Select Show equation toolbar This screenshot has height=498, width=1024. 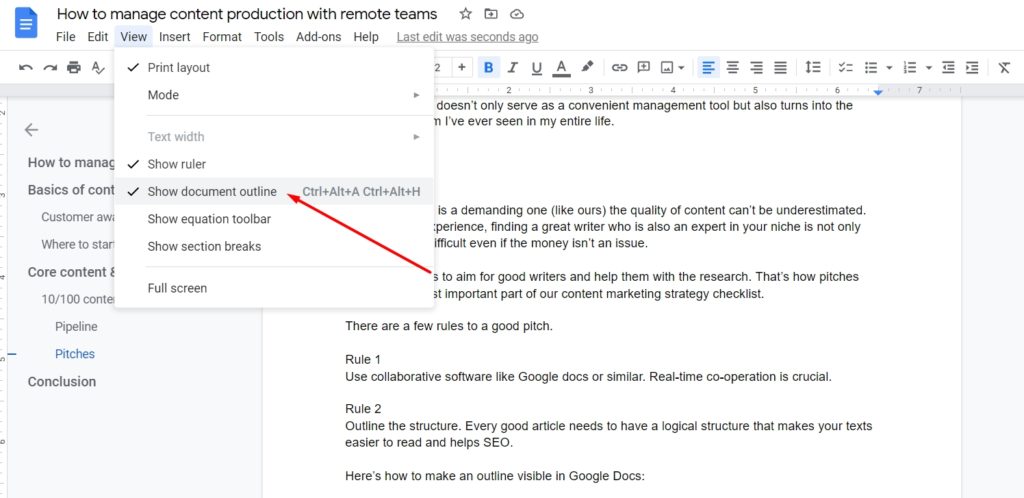click(274, 219)
